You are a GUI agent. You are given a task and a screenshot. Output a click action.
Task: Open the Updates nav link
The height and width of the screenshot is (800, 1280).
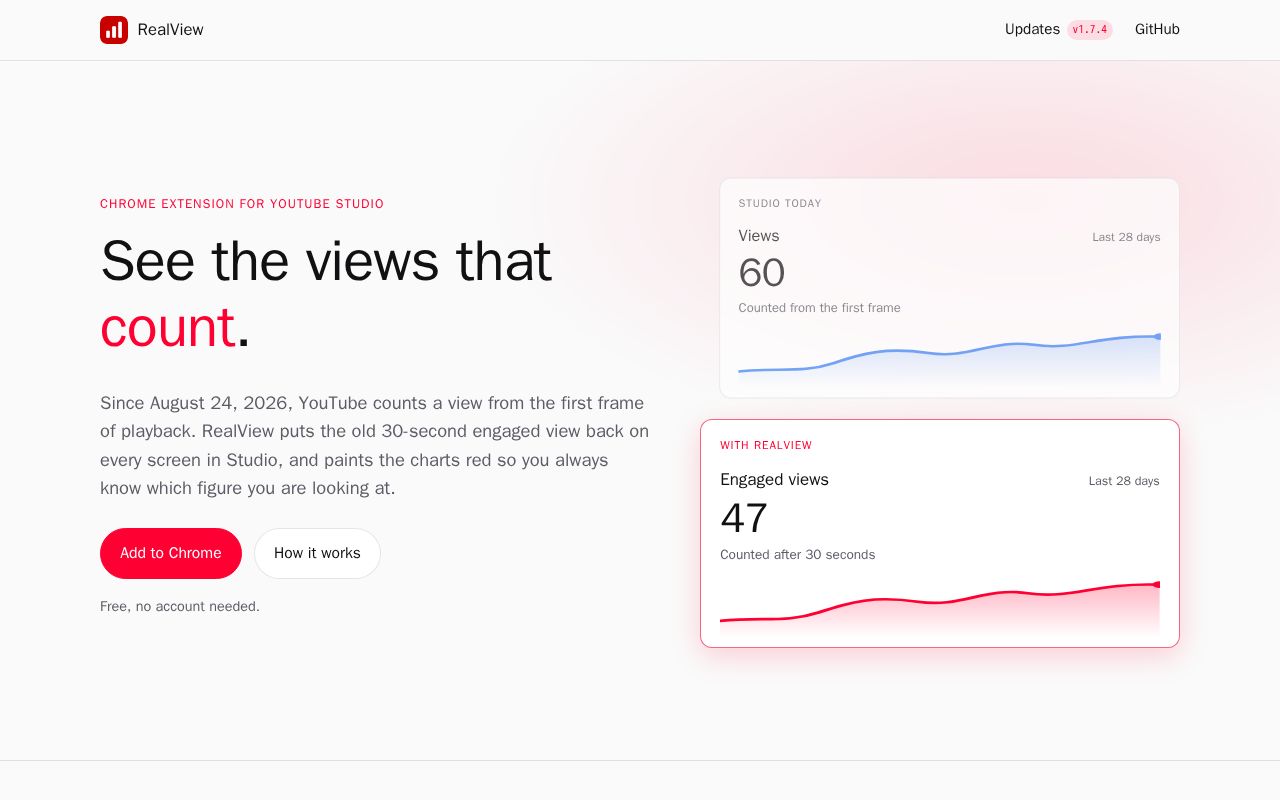(1032, 29)
